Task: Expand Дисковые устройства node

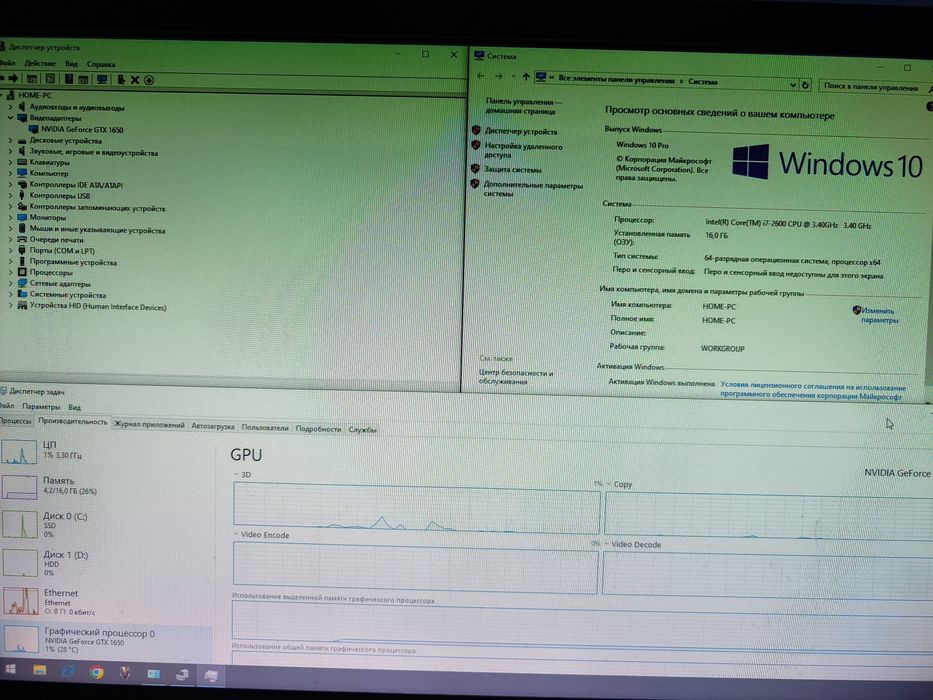Action: [10, 140]
